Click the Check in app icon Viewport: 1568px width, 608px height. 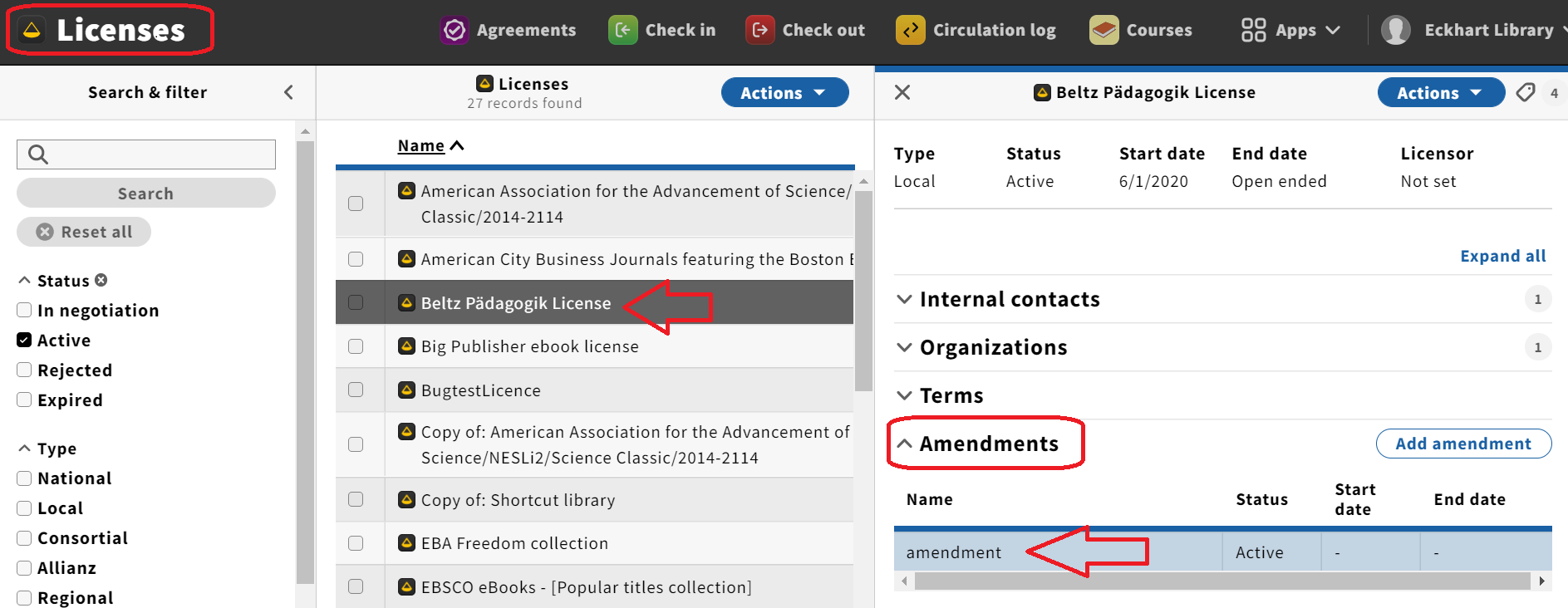622,31
